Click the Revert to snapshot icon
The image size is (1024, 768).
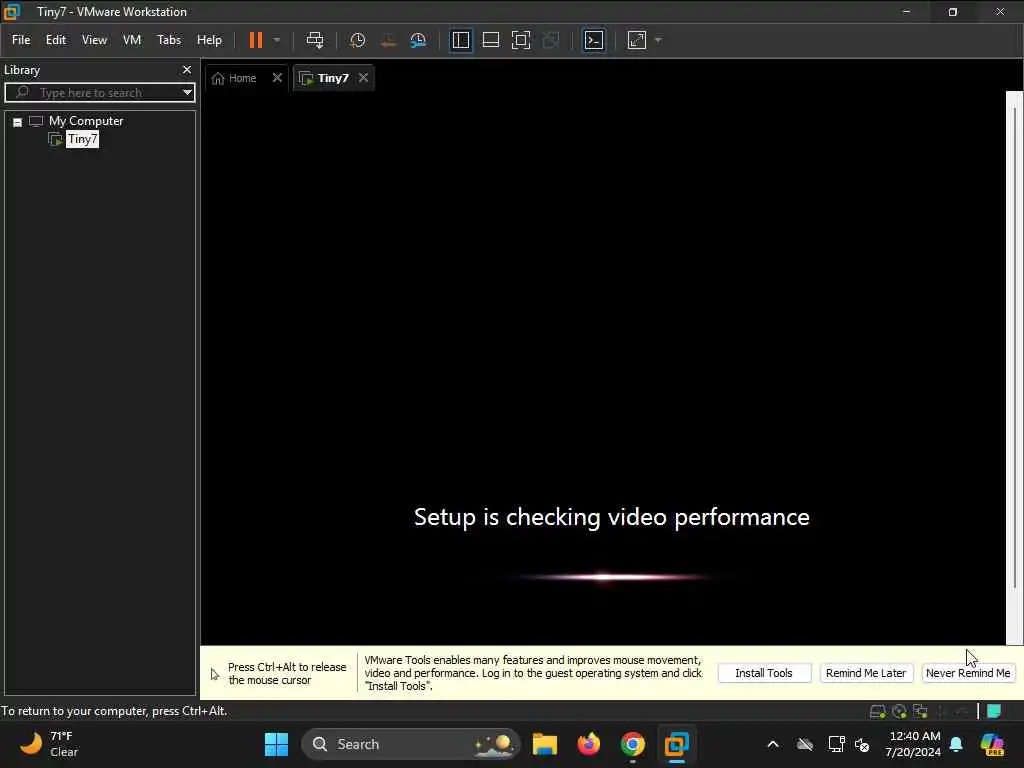pos(388,40)
